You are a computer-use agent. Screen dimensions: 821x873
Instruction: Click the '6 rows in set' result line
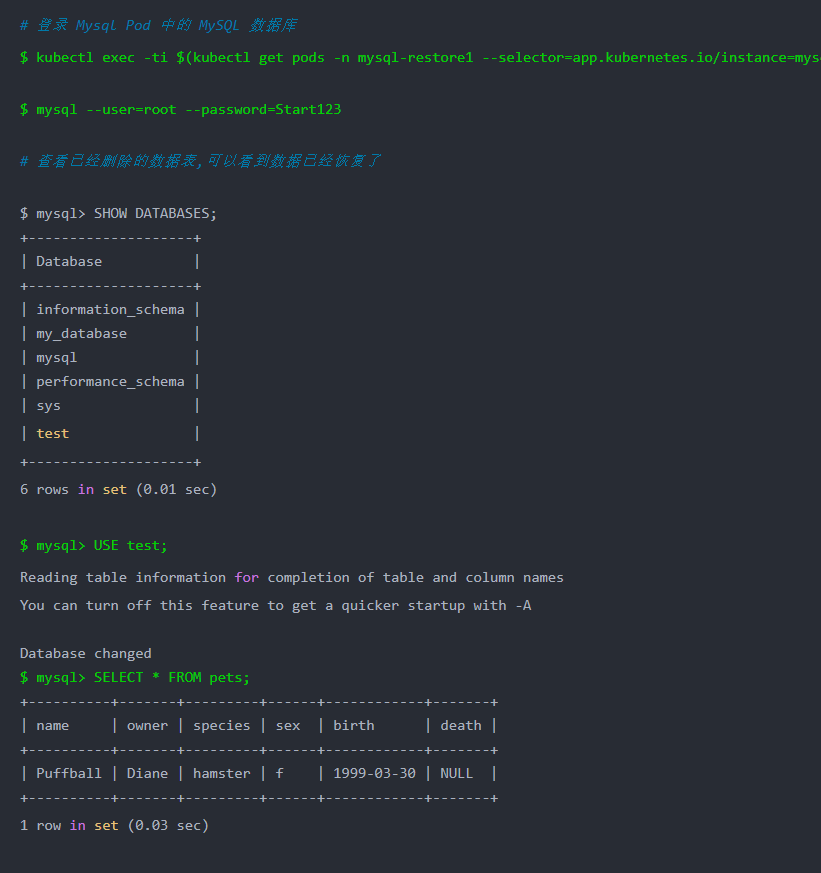pyautogui.click(x=119, y=489)
